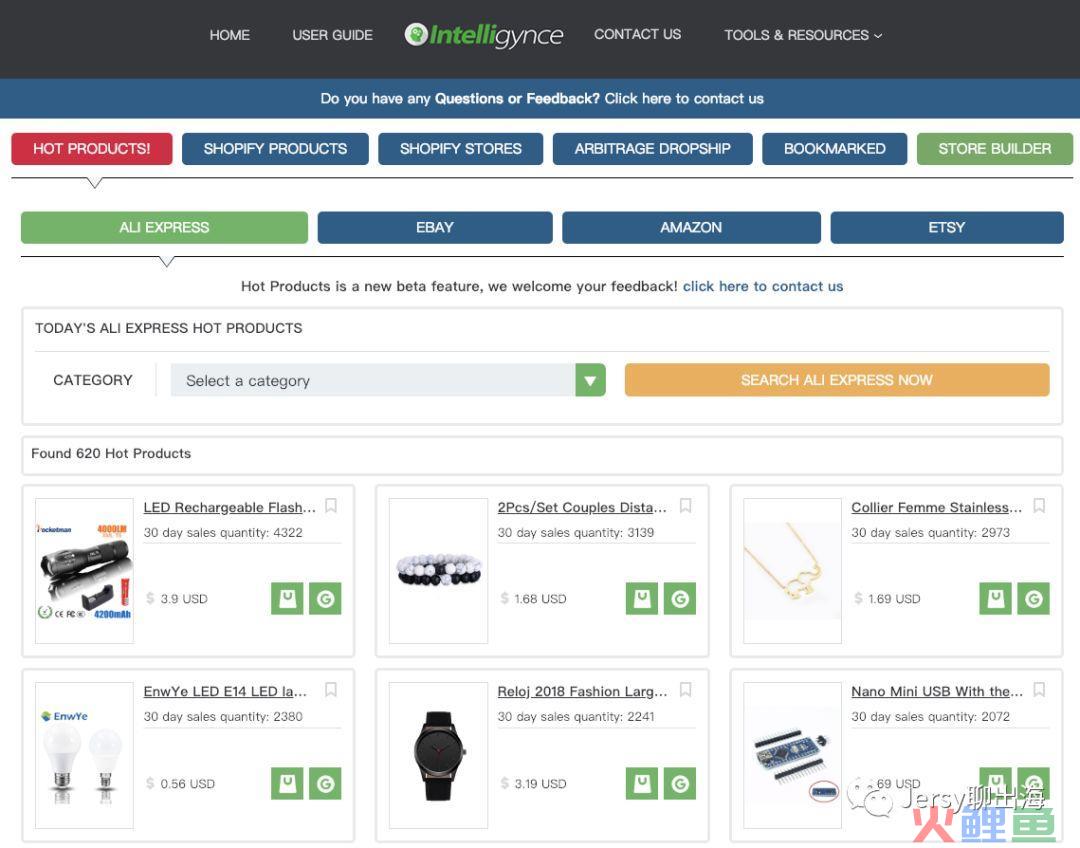The height and width of the screenshot is (848, 1080).
Task: Click shopping bag icon for 2Pcs/Set Couples product
Action: point(642,599)
